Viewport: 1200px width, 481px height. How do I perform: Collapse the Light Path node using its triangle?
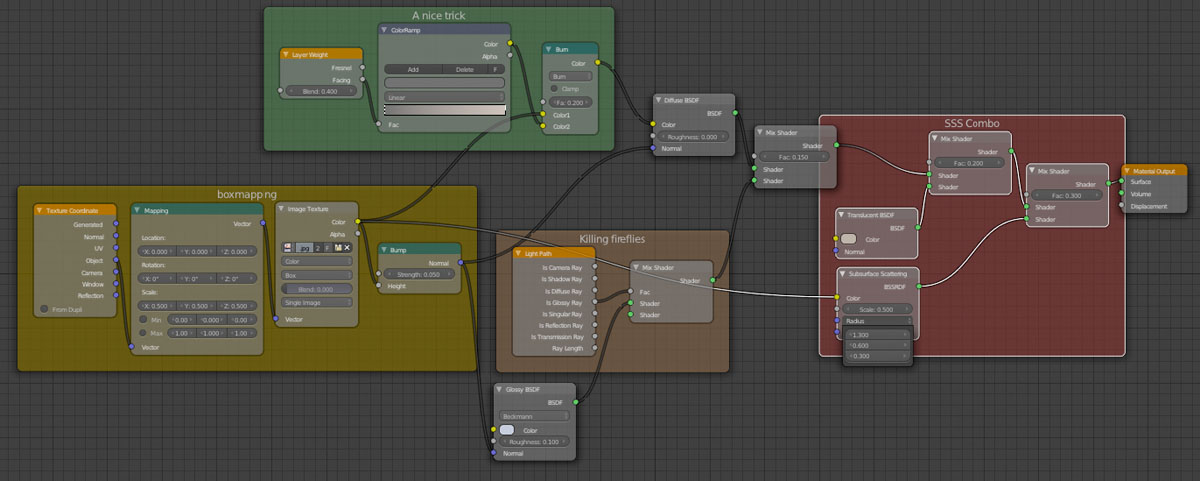519,254
